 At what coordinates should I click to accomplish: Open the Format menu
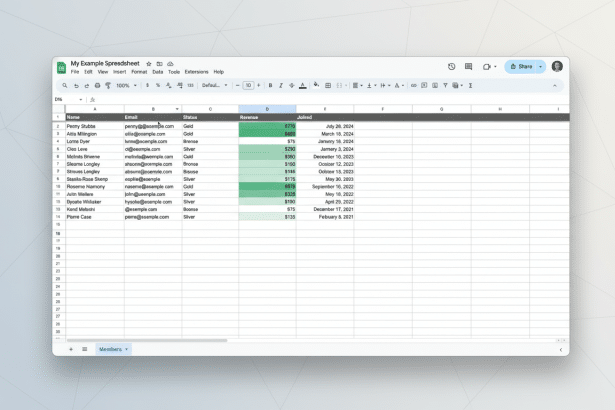[x=139, y=72]
